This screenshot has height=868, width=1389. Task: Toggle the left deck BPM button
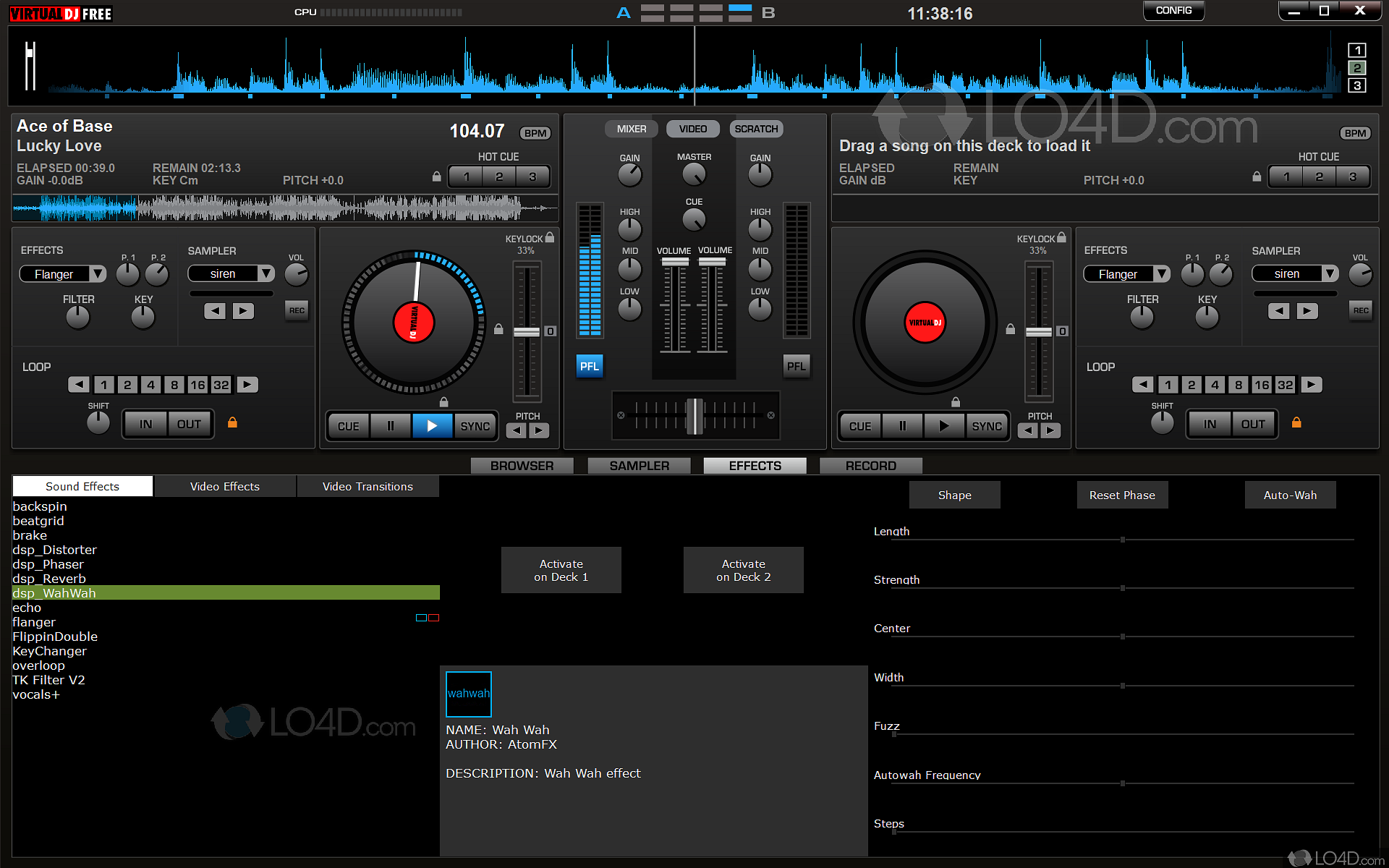pos(535,133)
